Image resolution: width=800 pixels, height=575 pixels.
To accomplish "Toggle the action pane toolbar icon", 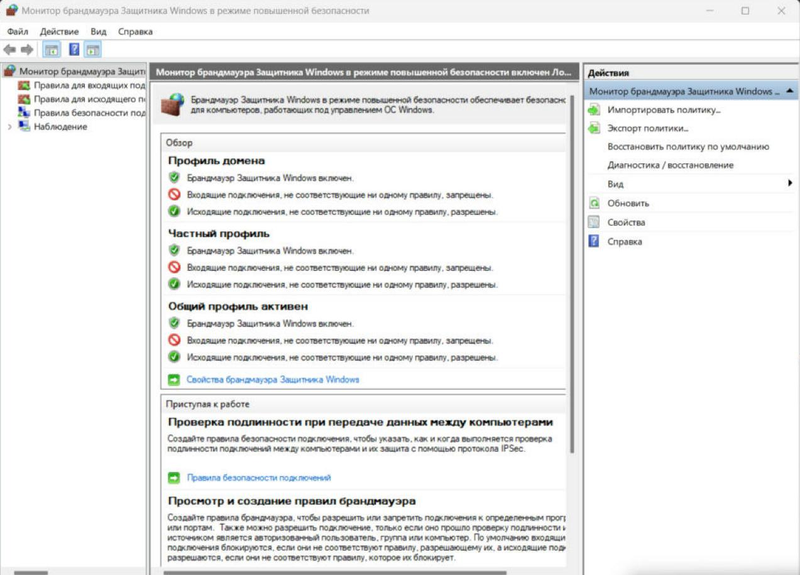I will click(x=93, y=49).
